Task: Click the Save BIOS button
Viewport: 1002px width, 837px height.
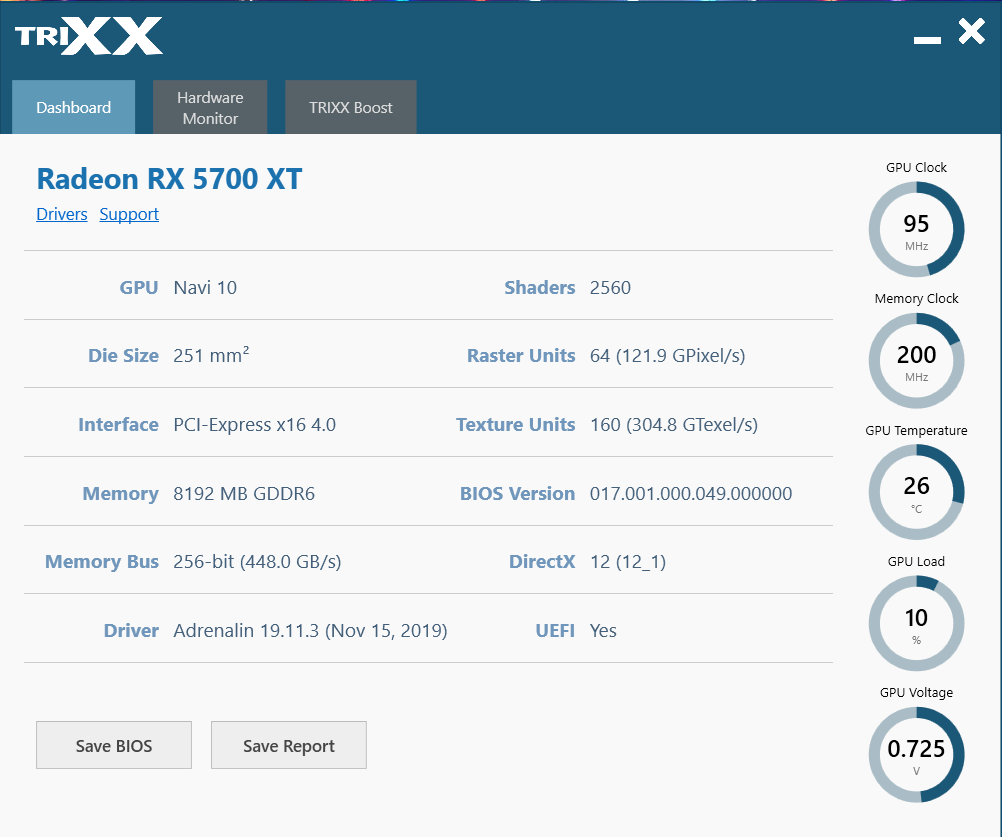Action: 114,745
